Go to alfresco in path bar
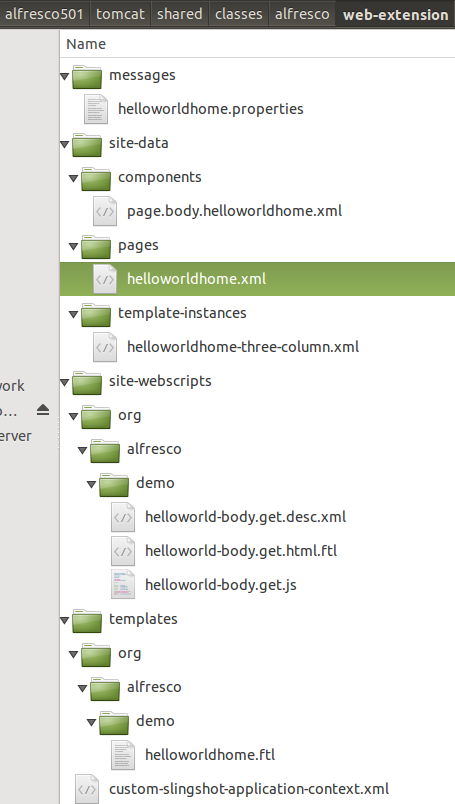The image size is (455, 804). tap(303, 14)
